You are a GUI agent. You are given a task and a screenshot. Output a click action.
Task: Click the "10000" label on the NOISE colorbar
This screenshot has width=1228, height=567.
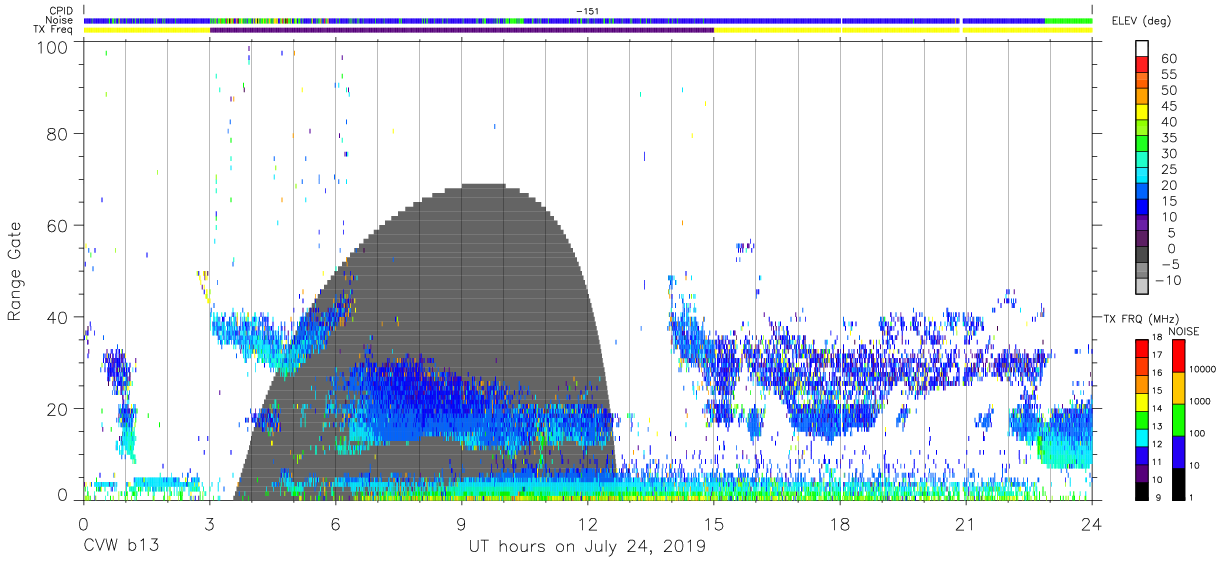1204,369
